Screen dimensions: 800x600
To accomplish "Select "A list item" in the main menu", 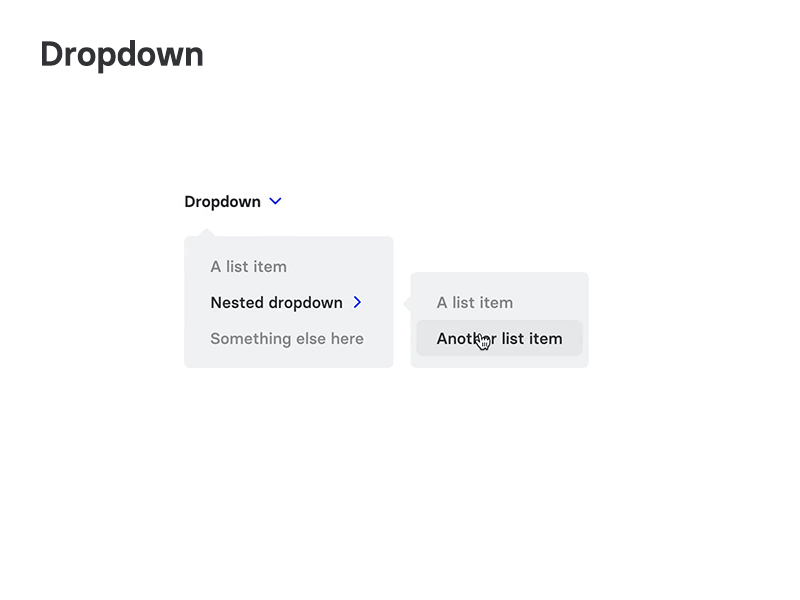I will tap(248, 267).
